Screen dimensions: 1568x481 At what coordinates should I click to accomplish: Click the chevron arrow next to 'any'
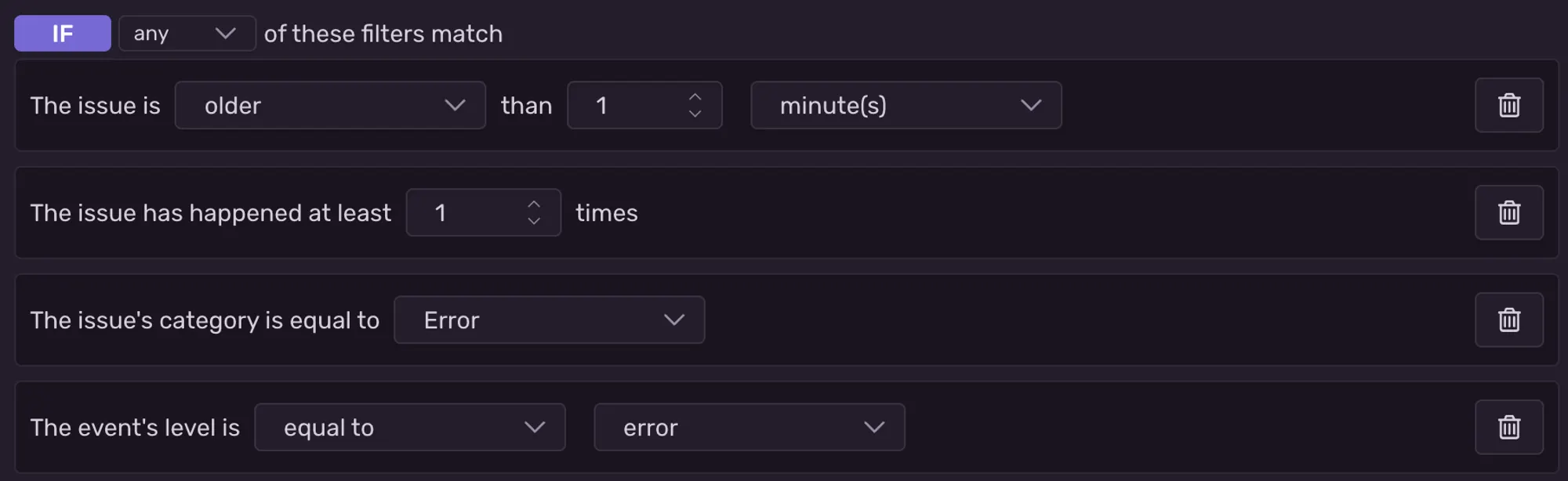coord(225,34)
